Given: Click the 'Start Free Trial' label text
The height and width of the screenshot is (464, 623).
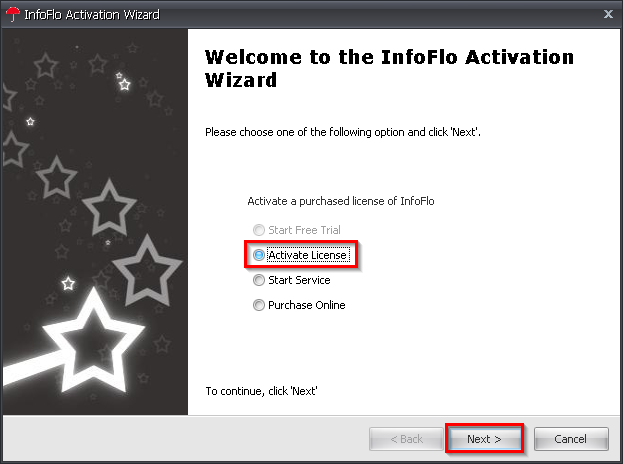Looking at the screenshot, I should point(304,230).
